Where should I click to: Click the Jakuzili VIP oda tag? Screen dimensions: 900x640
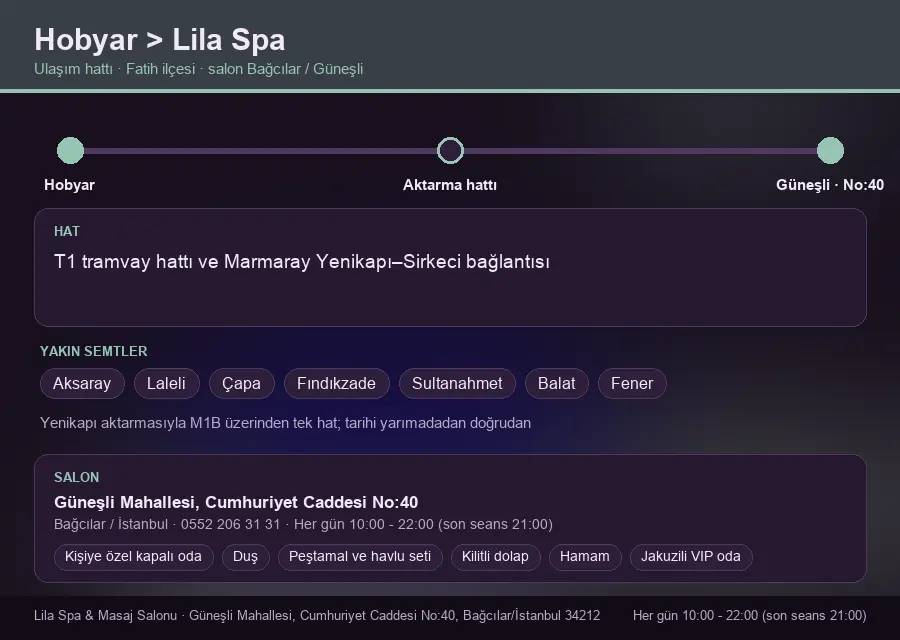pyautogui.click(x=691, y=557)
